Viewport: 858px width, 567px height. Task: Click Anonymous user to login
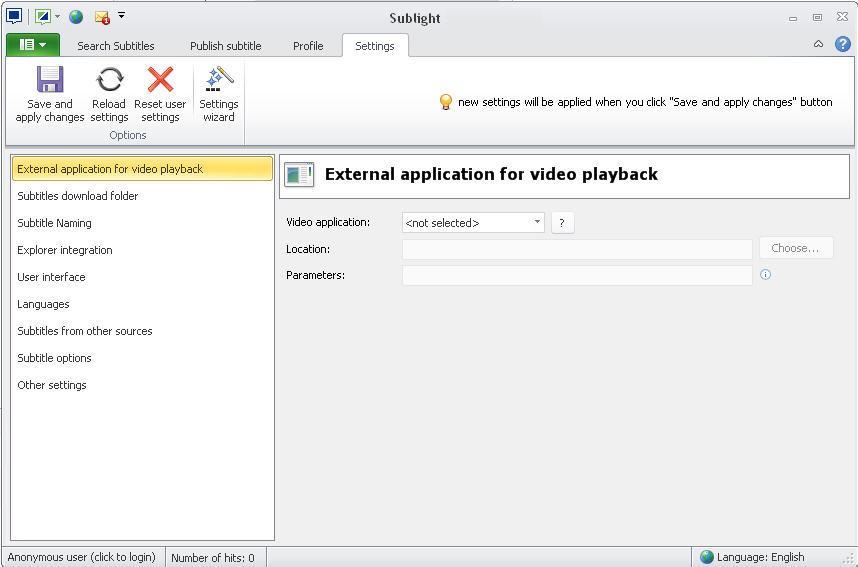point(82,557)
